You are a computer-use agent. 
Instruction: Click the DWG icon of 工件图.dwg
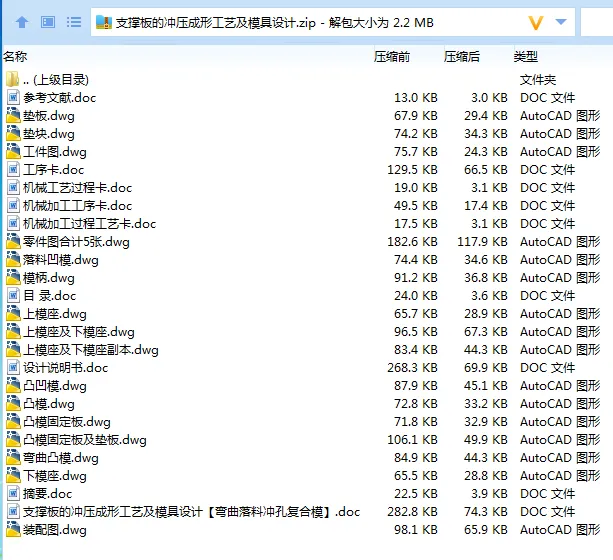13,151
